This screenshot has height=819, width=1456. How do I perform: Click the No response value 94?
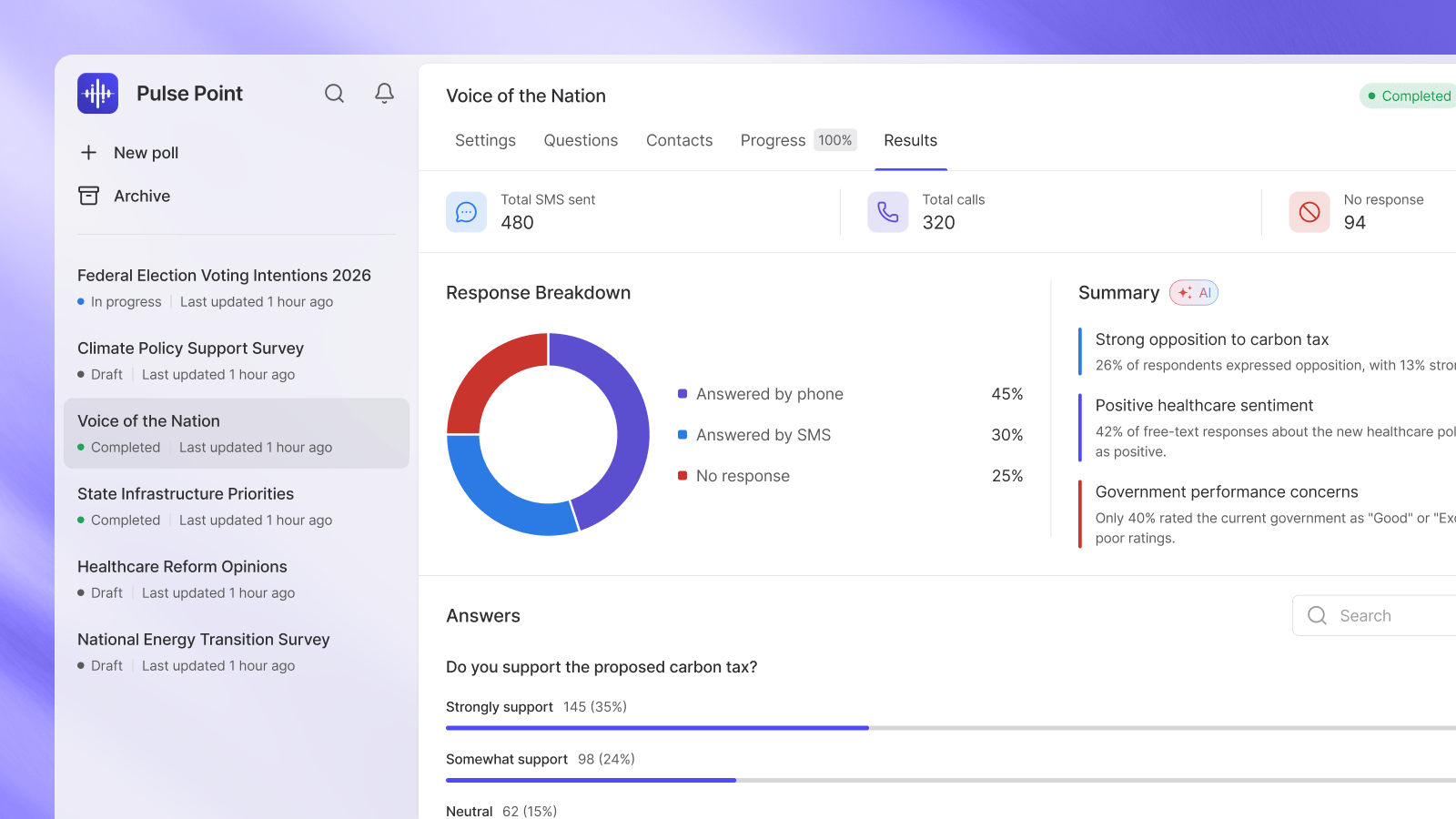1355,223
